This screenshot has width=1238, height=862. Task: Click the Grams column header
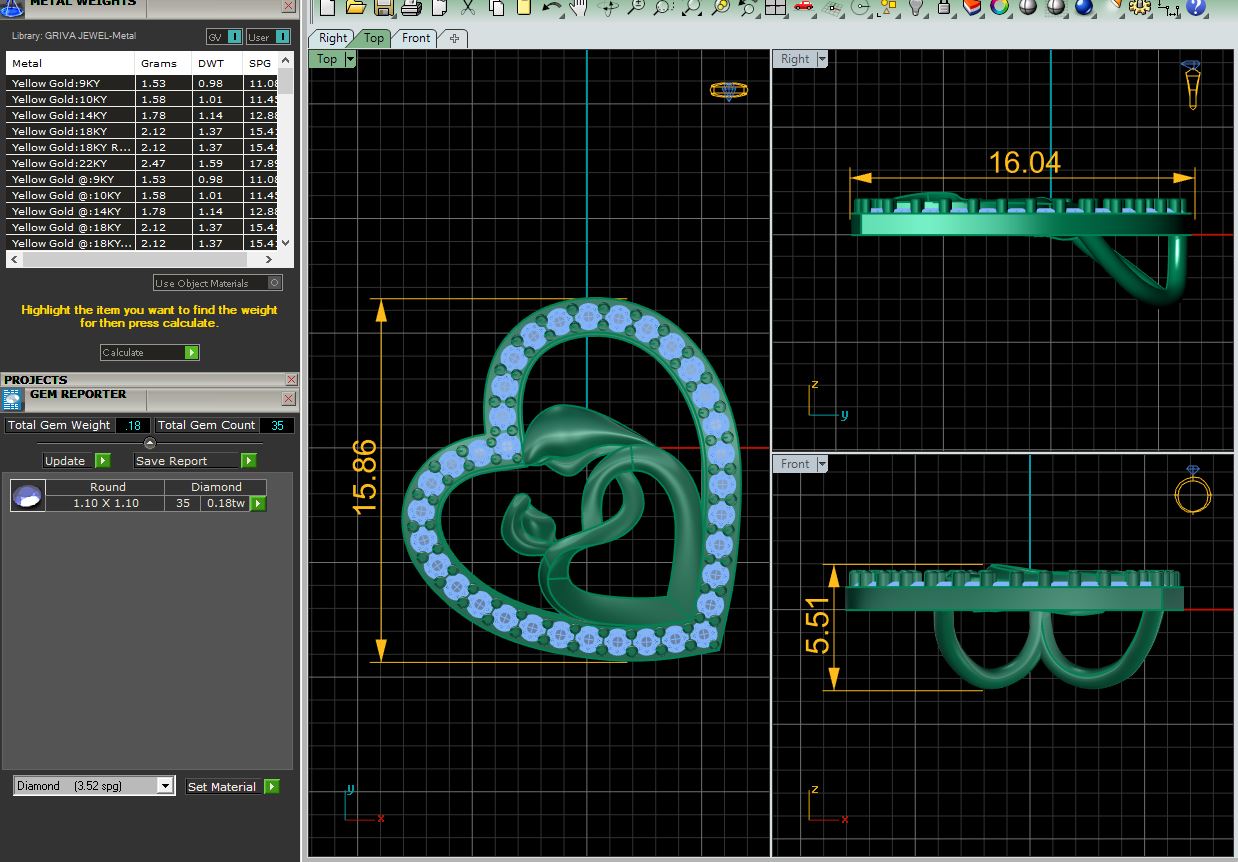(x=164, y=63)
